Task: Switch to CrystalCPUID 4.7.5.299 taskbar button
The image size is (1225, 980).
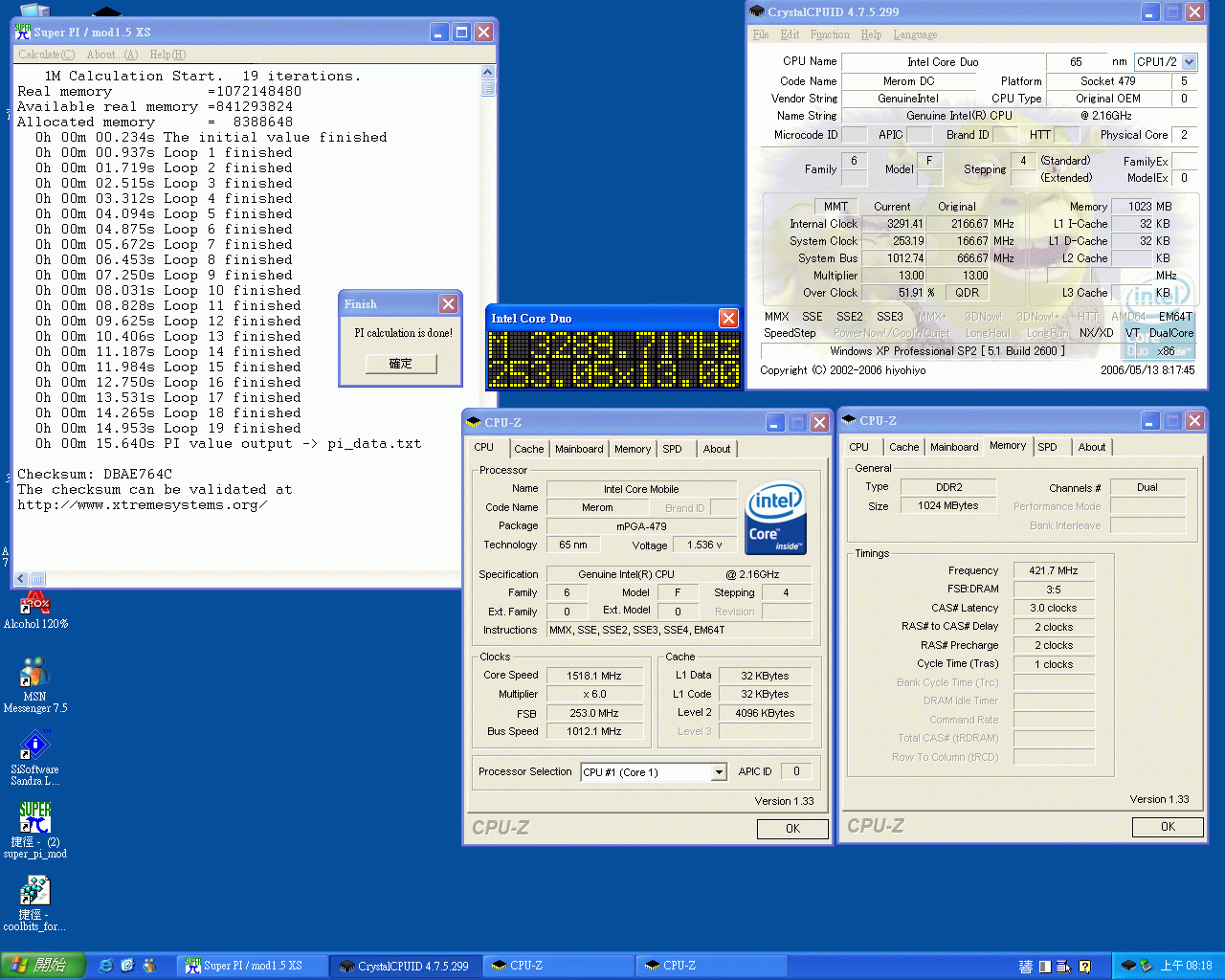Action: point(406,966)
